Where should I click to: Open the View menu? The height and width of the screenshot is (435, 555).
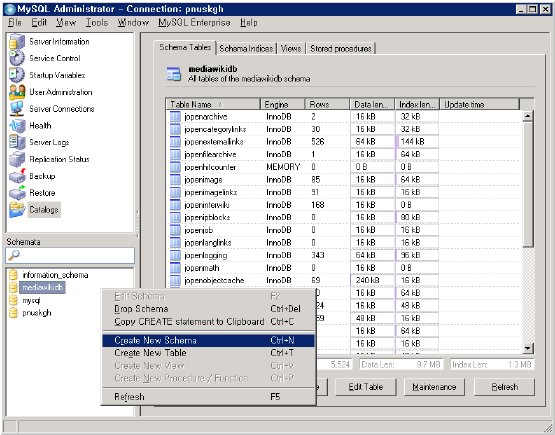66,23
